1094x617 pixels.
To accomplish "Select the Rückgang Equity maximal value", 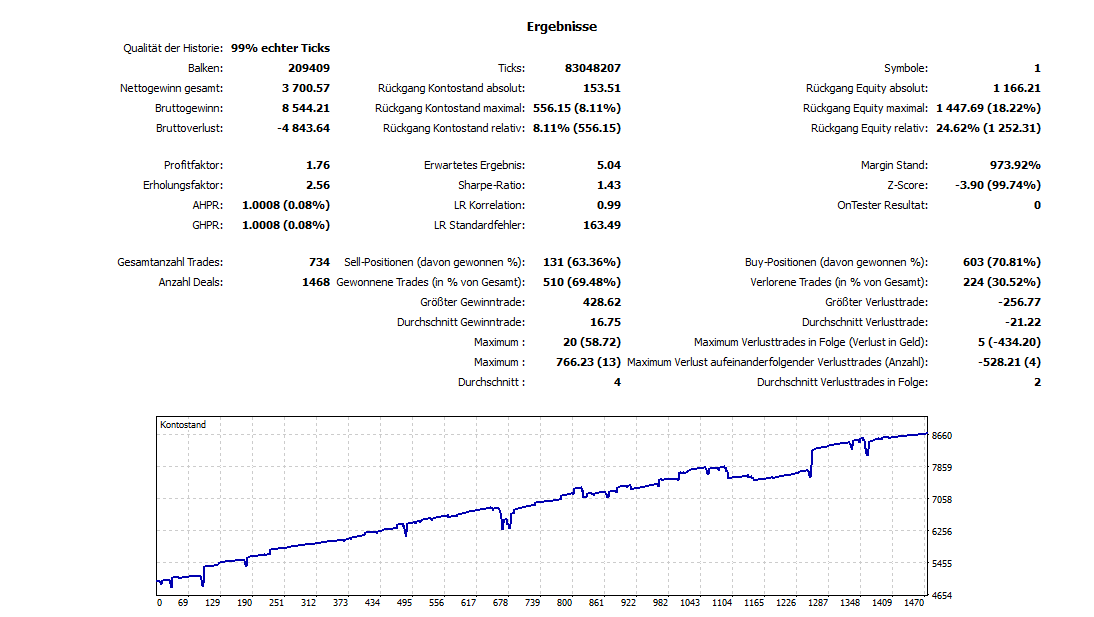I will 988,108.
